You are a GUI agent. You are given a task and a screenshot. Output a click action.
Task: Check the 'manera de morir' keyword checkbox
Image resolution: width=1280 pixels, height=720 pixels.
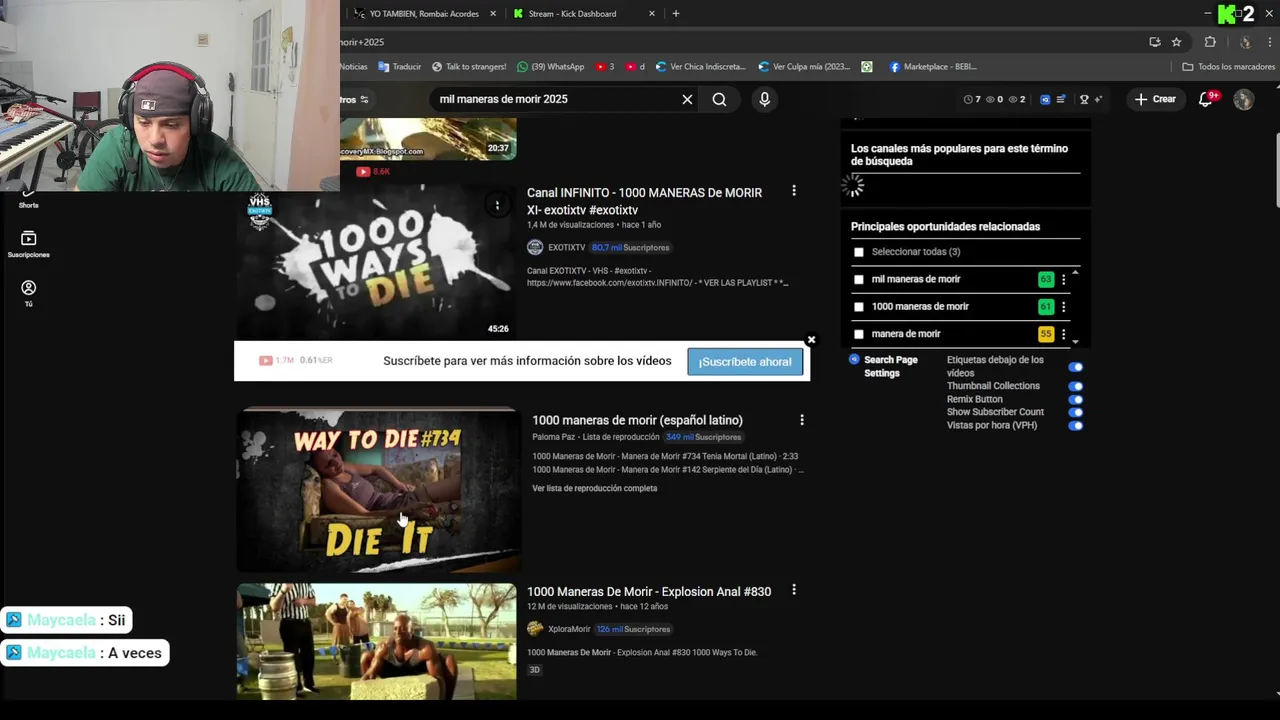(858, 334)
